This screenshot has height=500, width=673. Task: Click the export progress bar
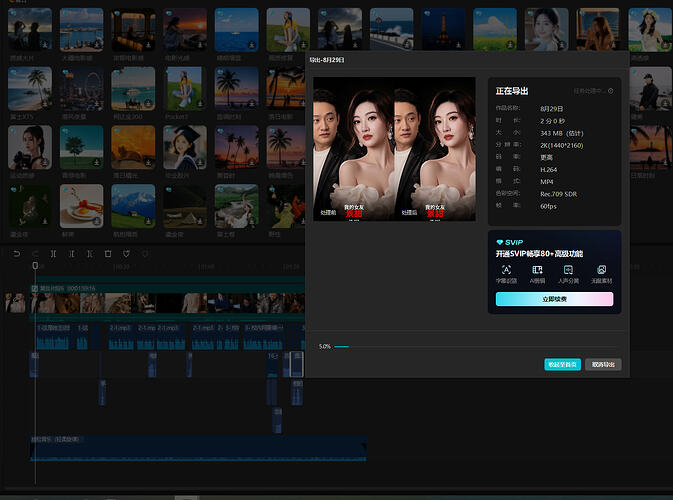(x=476, y=346)
